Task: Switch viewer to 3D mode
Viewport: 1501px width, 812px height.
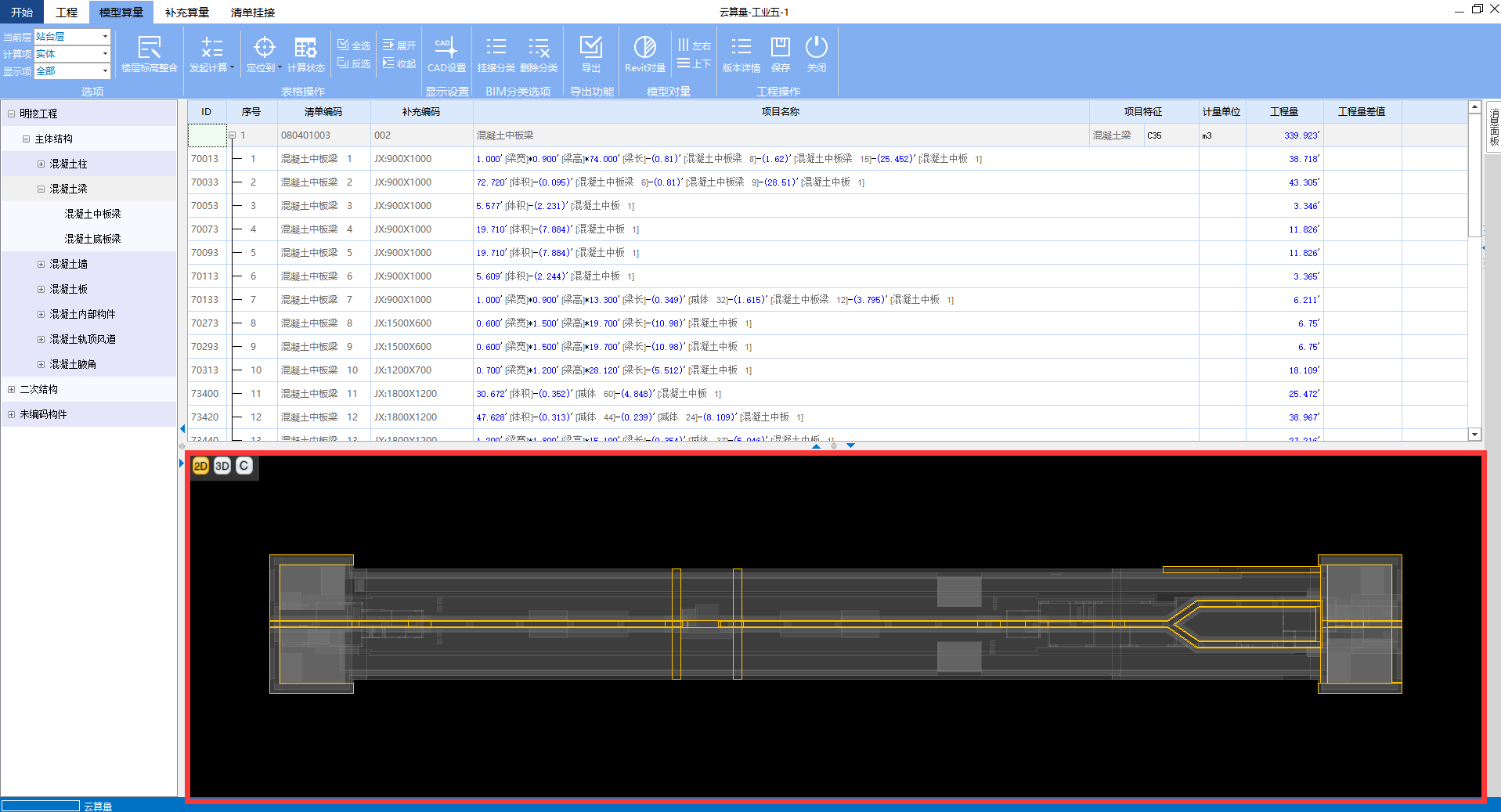Action: point(222,466)
